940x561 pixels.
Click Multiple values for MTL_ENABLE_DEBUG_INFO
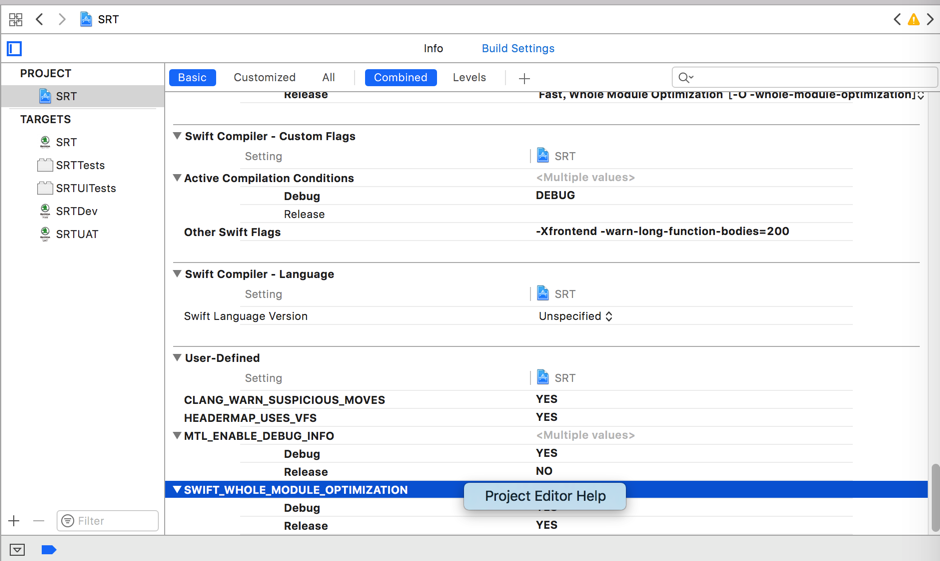point(585,435)
